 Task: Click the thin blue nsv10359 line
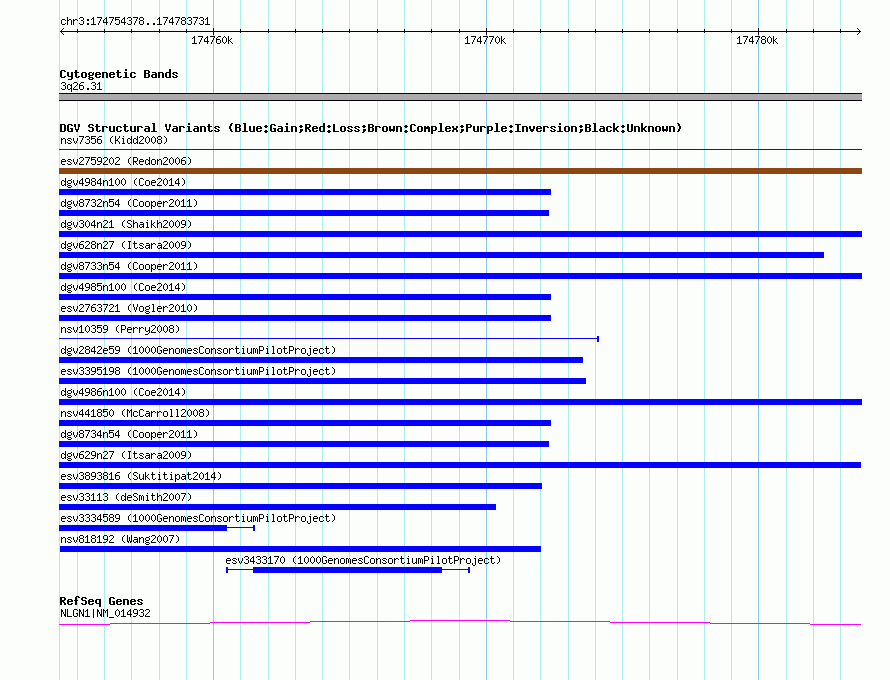[329, 339]
